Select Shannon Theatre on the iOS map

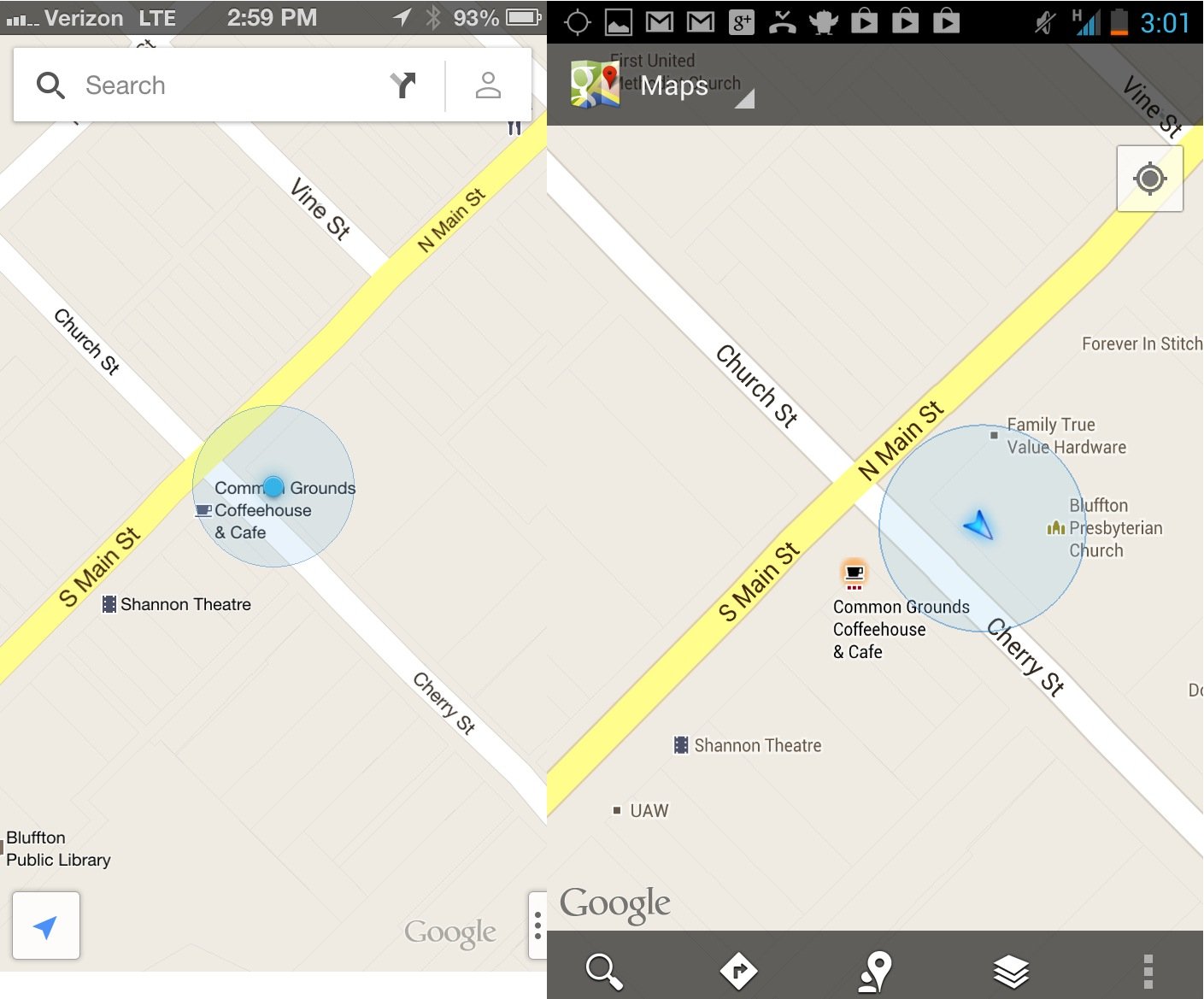pos(185,604)
